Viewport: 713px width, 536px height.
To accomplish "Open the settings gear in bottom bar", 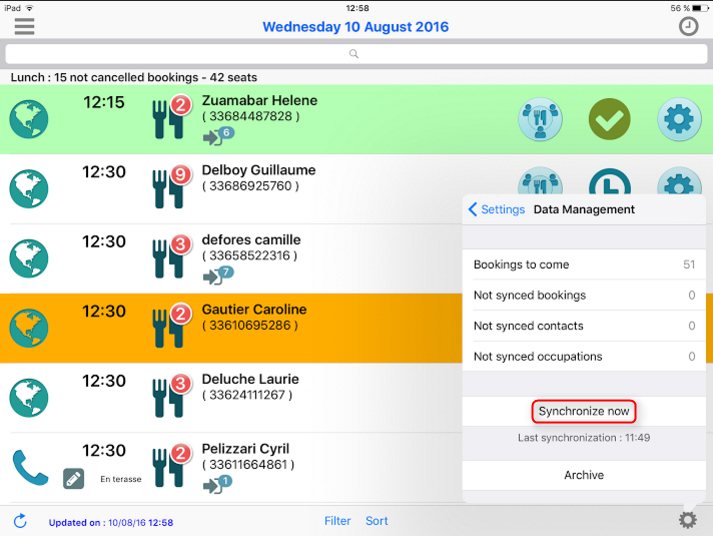I will pos(687,520).
